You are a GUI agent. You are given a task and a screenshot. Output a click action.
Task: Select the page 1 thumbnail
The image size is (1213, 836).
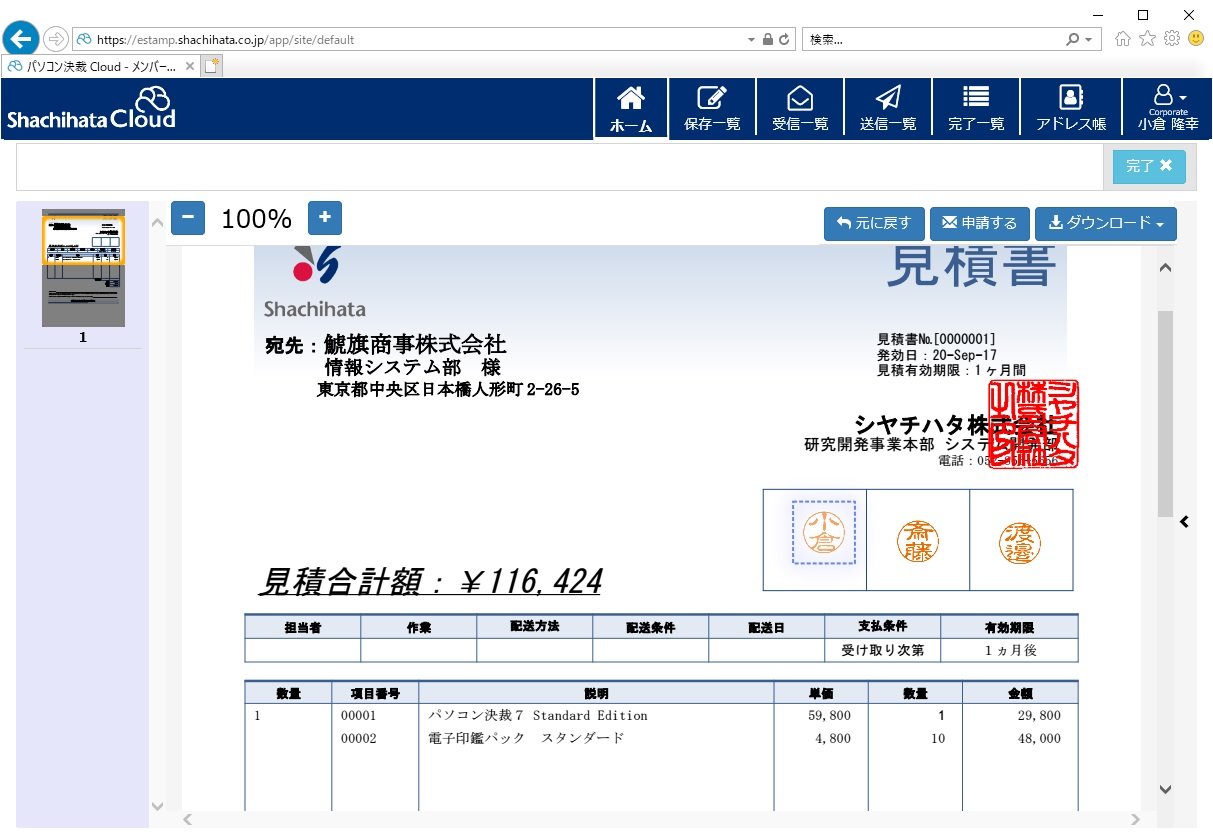tap(83, 268)
